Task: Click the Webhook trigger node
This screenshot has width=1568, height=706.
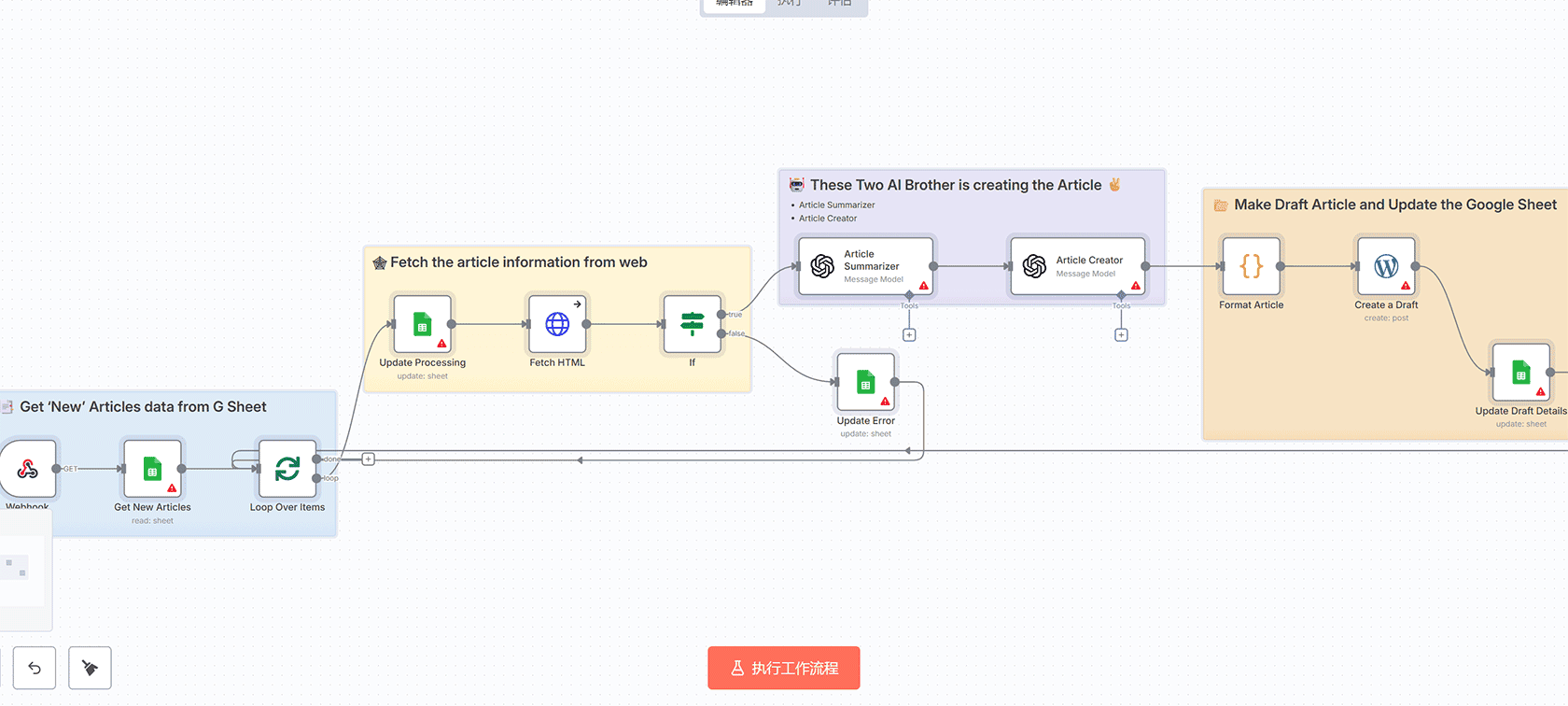Action: tap(28, 469)
